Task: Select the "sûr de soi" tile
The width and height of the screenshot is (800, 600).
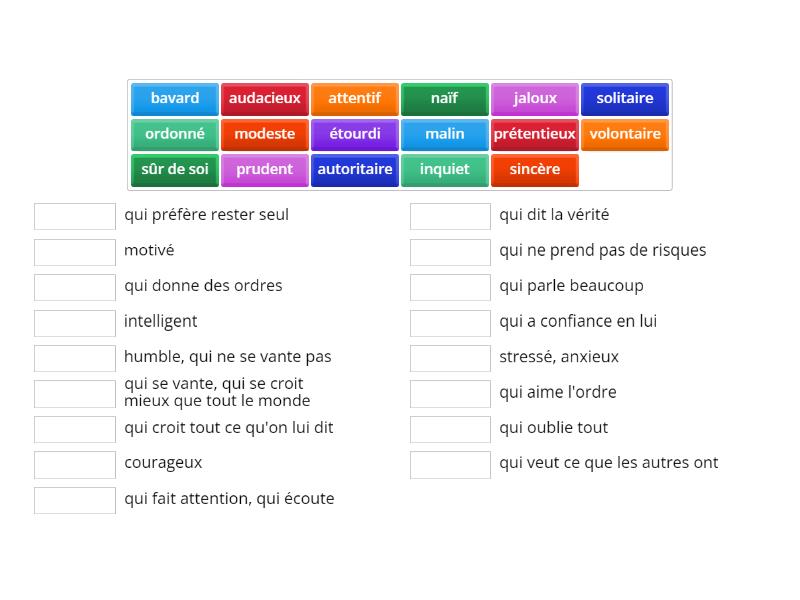Action: pyautogui.click(x=174, y=170)
